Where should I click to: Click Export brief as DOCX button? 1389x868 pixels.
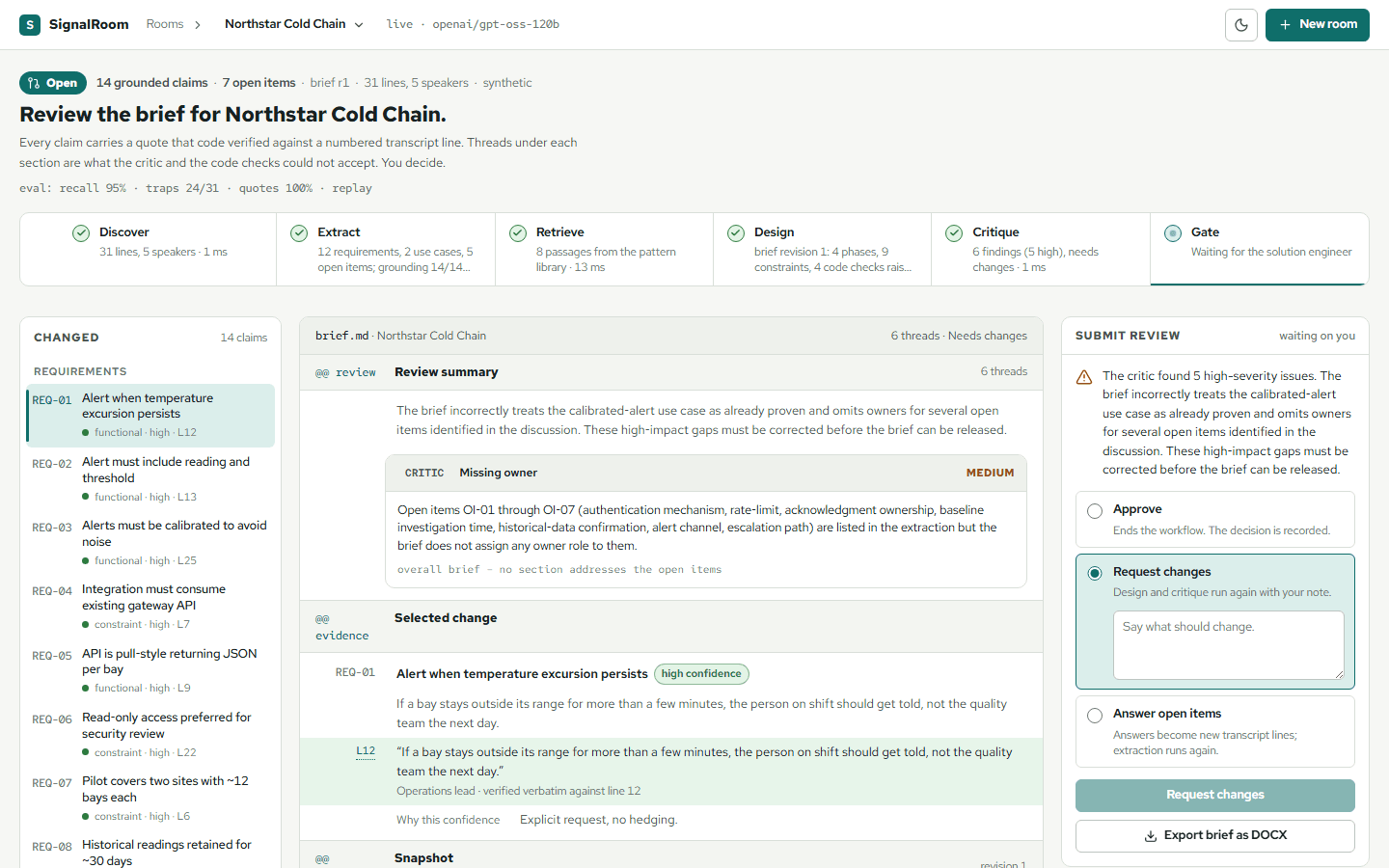click(x=1215, y=836)
